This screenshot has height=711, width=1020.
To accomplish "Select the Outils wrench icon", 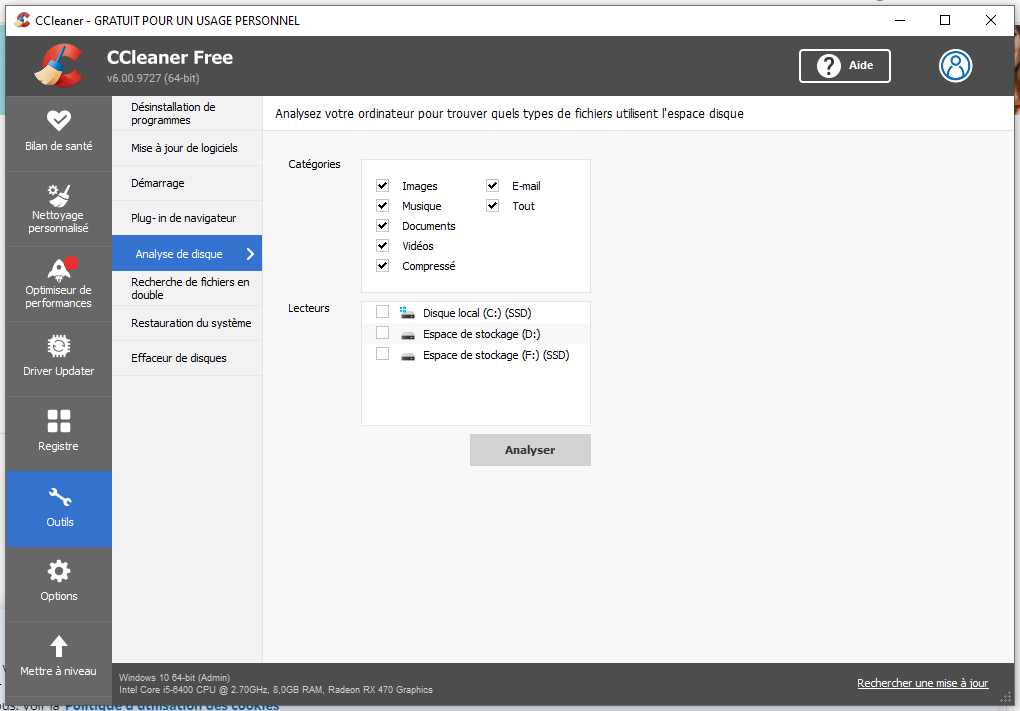I will pyautogui.click(x=59, y=497).
